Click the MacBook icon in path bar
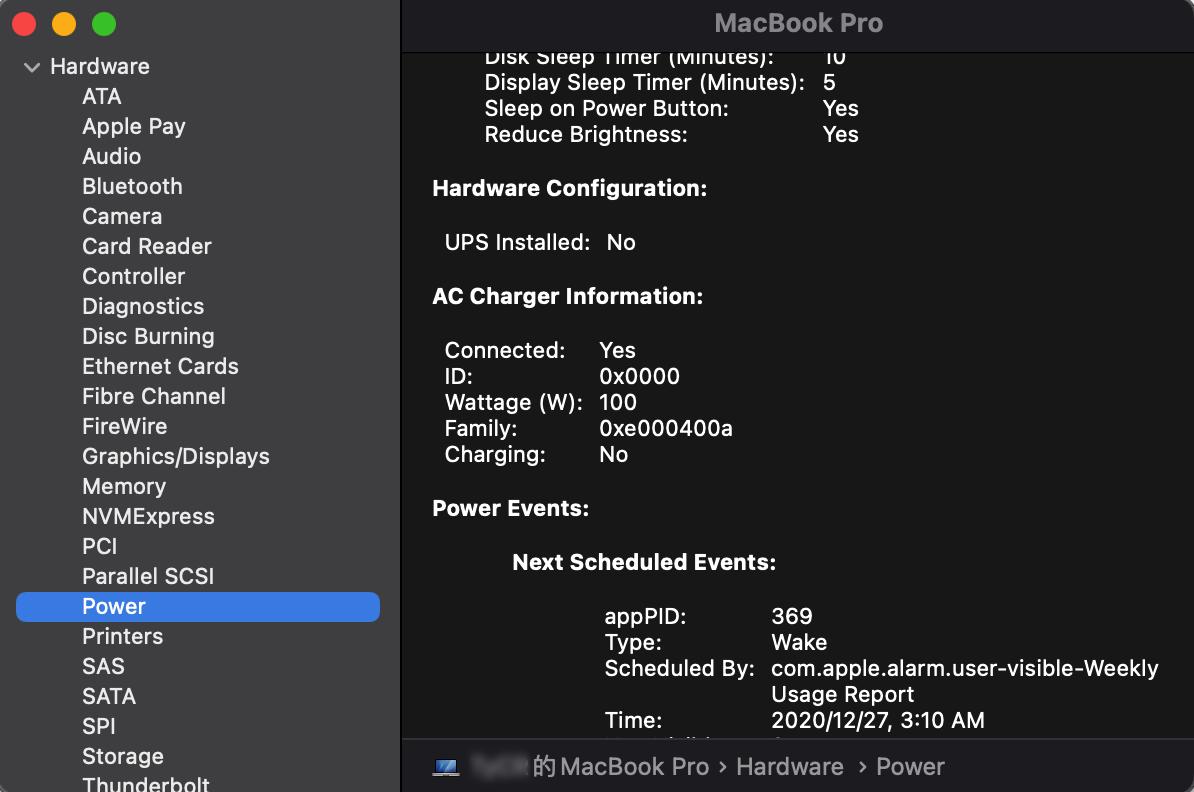Image resolution: width=1194 pixels, height=792 pixels. point(446,767)
